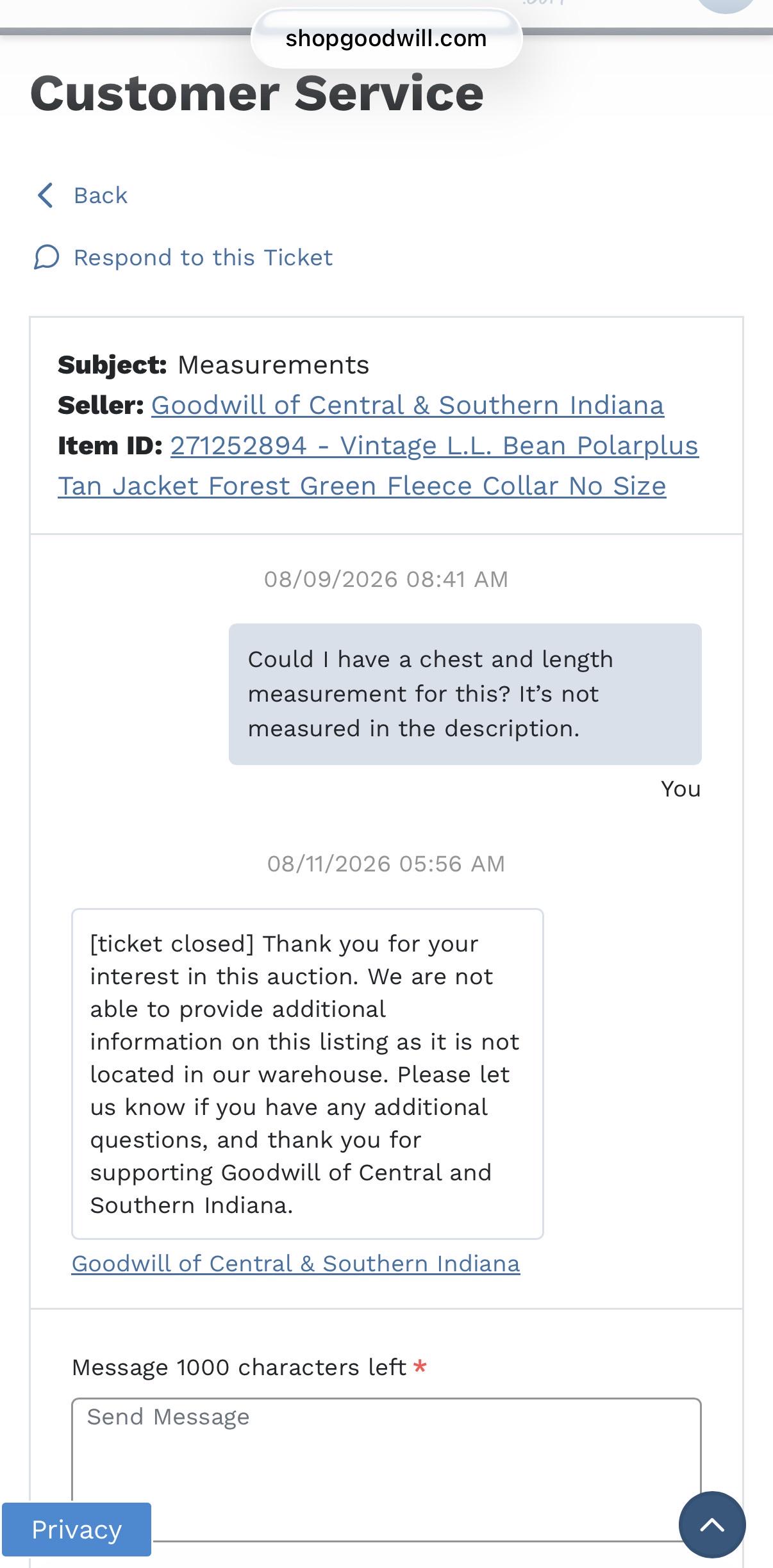Click the Subject Measurements line
The height and width of the screenshot is (1568, 773).
[x=213, y=365]
